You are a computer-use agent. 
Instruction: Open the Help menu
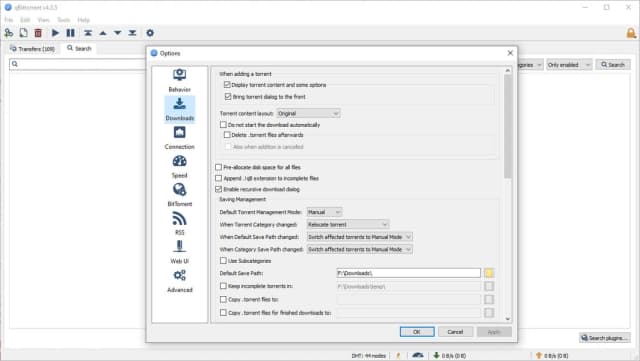coord(83,20)
